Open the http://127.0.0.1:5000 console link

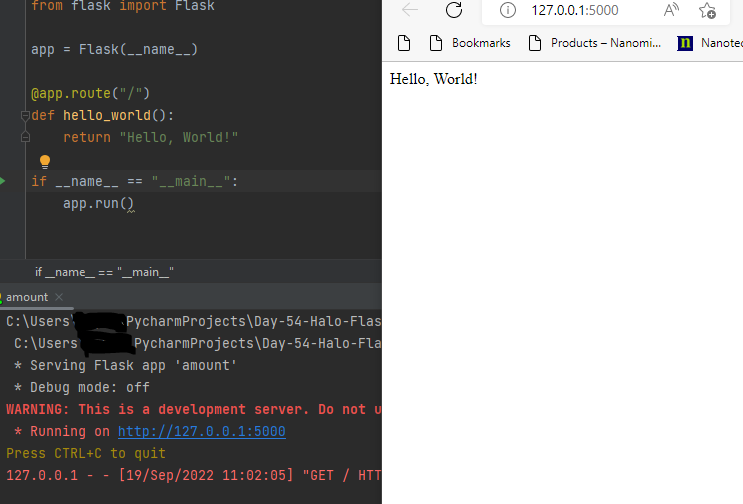pos(201,432)
